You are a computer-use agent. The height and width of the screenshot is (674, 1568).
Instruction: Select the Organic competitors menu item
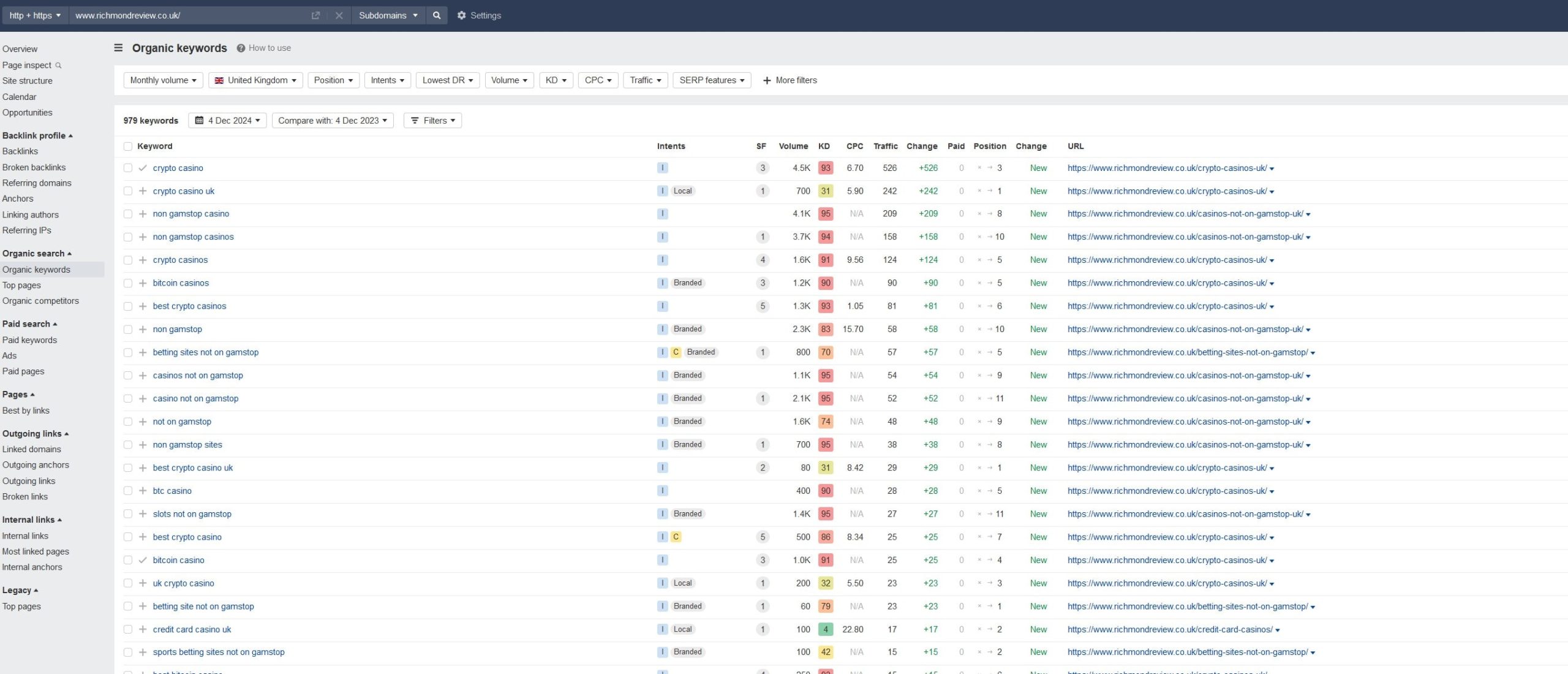pos(40,301)
